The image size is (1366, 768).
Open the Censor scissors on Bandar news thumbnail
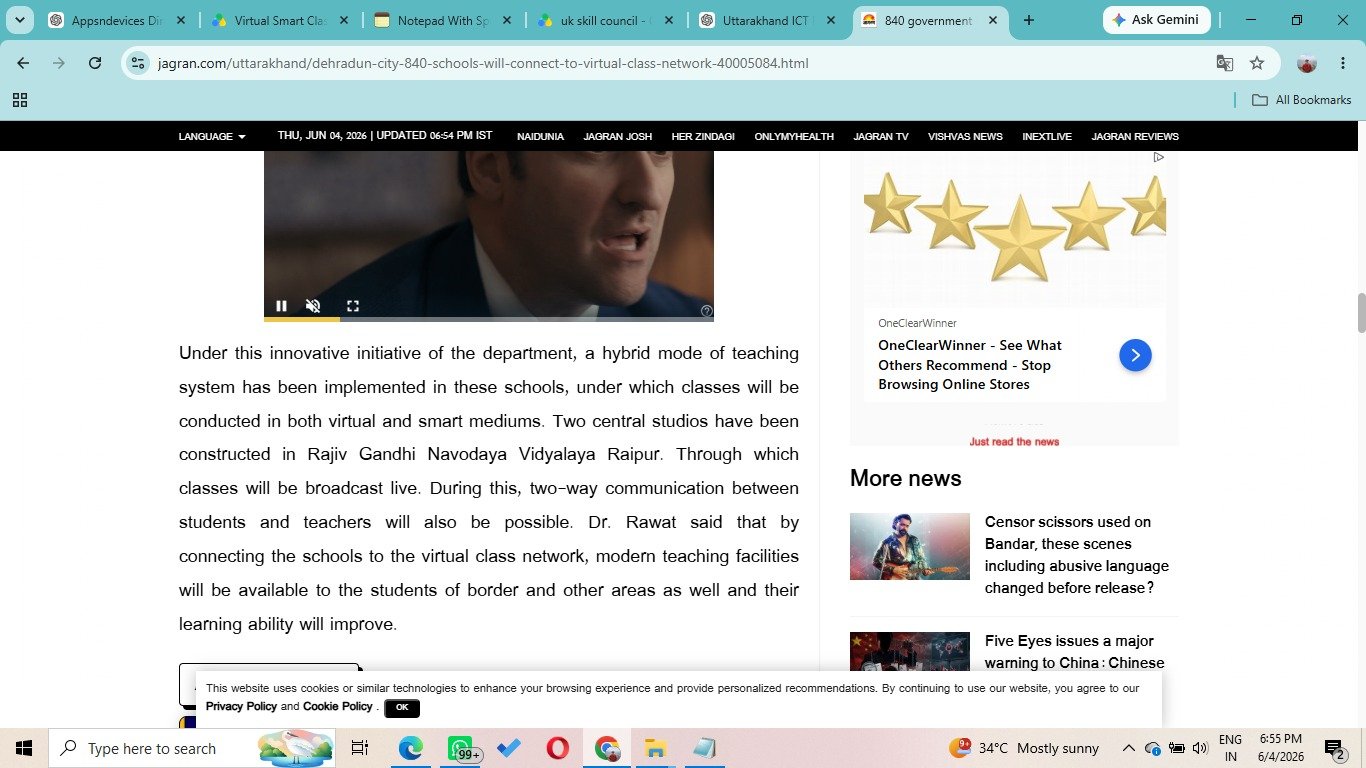tap(910, 546)
